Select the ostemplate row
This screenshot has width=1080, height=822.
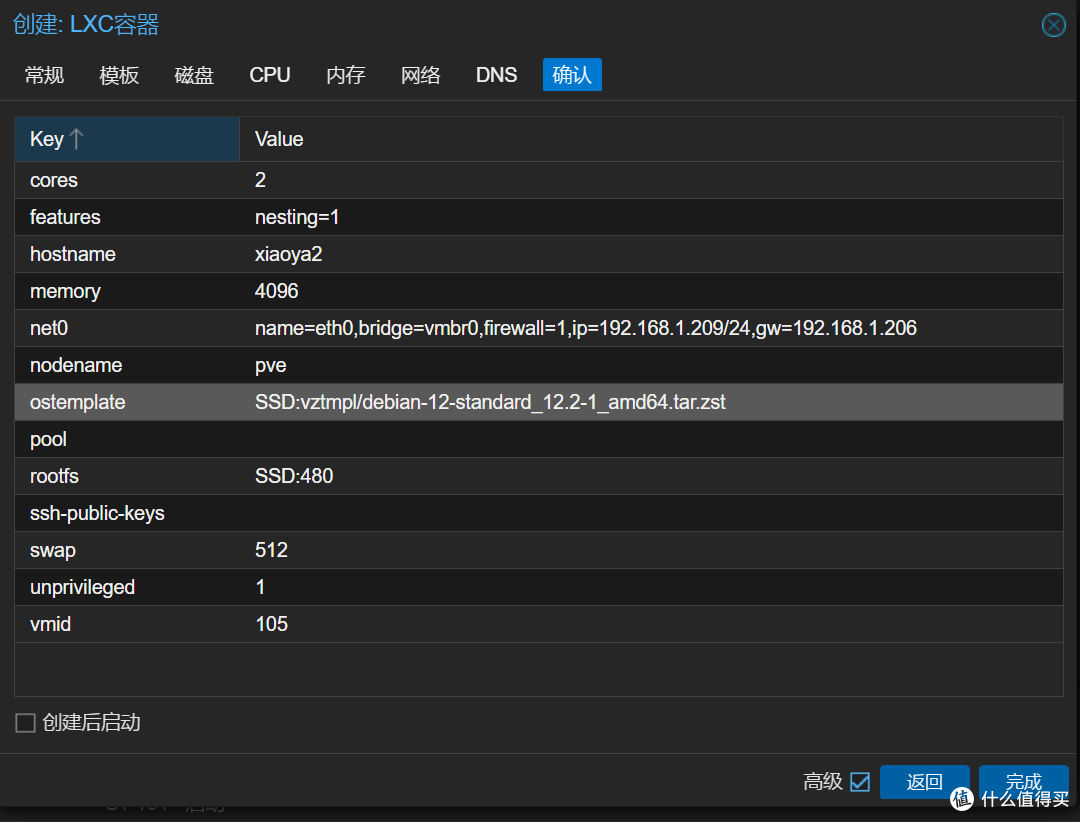pyautogui.click(x=538, y=402)
